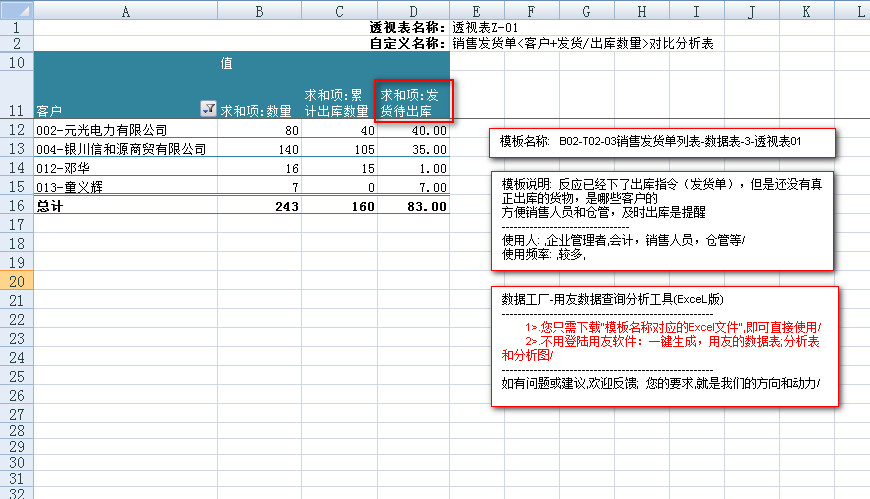
Task: Select the highlighted row 20 header
Action: tap(16, 282)
